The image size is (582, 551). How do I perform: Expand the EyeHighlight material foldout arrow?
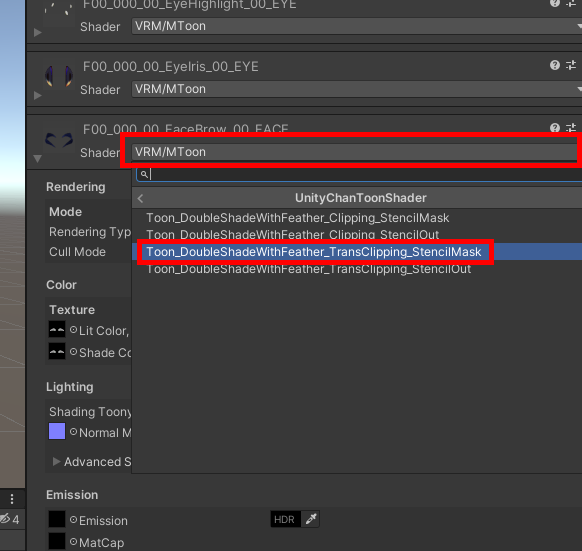coord(37,33)
